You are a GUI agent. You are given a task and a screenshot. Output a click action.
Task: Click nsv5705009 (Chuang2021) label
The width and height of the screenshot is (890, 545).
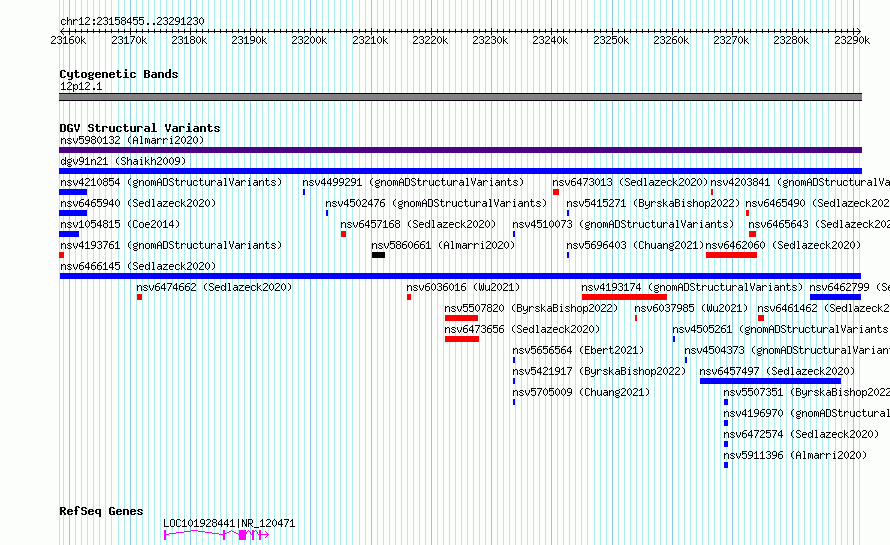(x=581, y=392)
